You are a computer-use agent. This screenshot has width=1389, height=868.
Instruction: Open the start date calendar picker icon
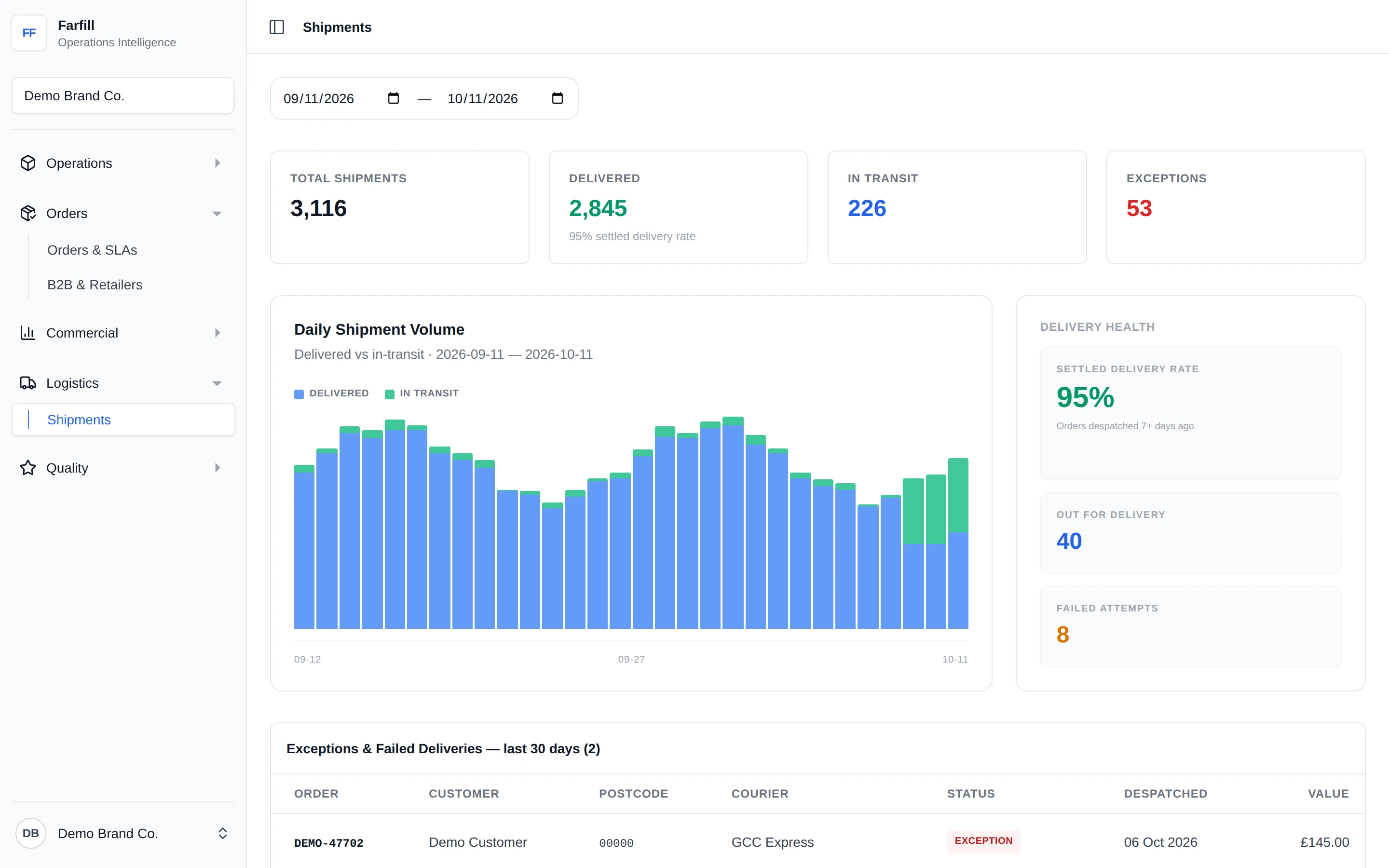pos(393,98)
